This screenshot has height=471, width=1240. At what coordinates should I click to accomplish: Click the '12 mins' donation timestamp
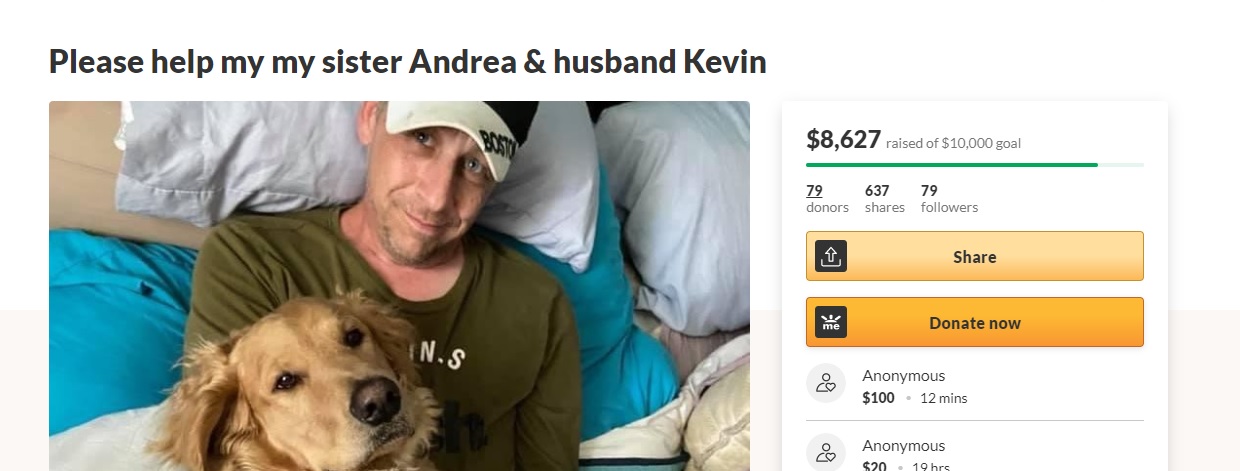943,398
